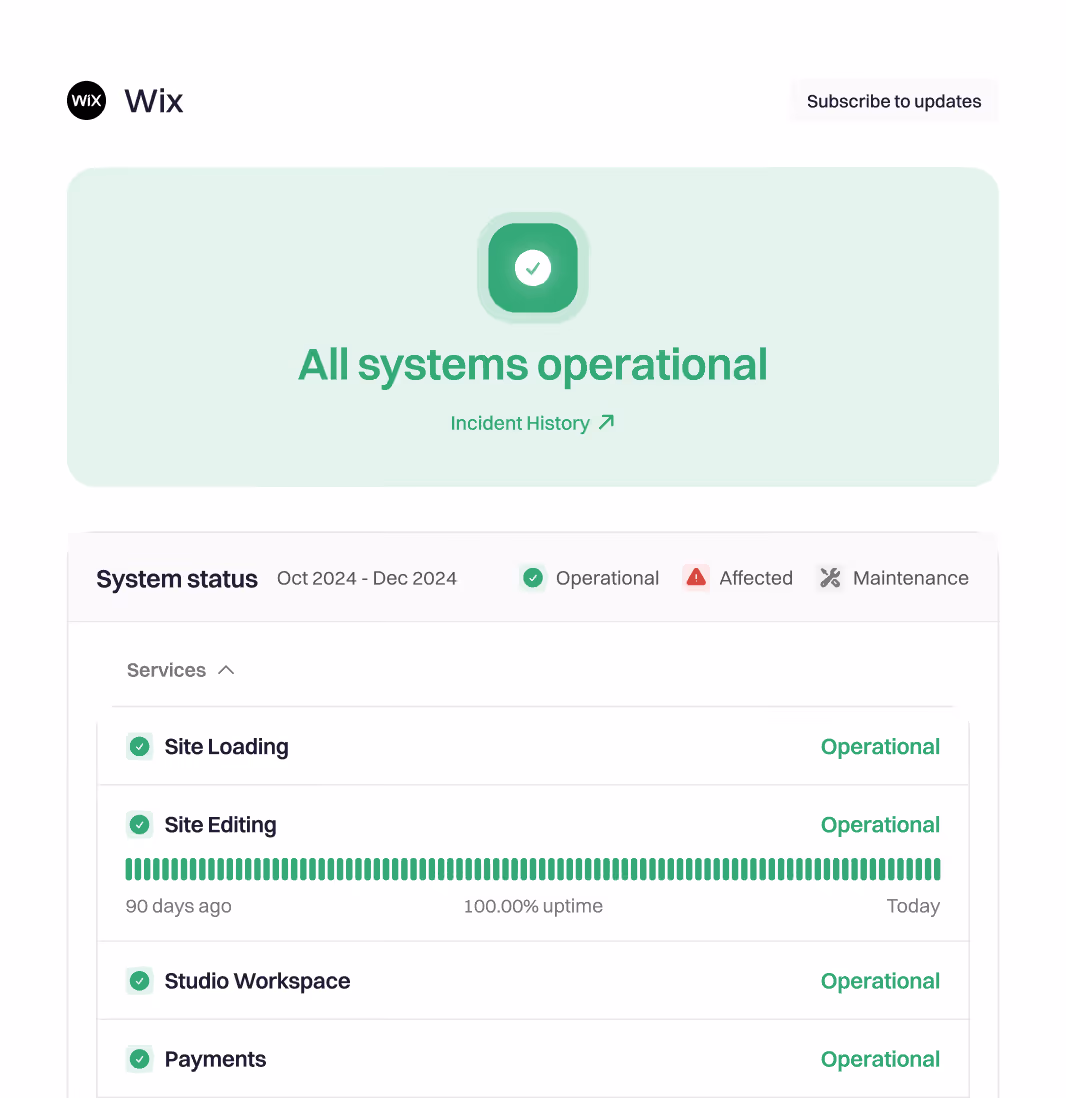Click the Operational status for Site Editing
Viewport: 1066px width, 1098px height.
pos(880,824)
